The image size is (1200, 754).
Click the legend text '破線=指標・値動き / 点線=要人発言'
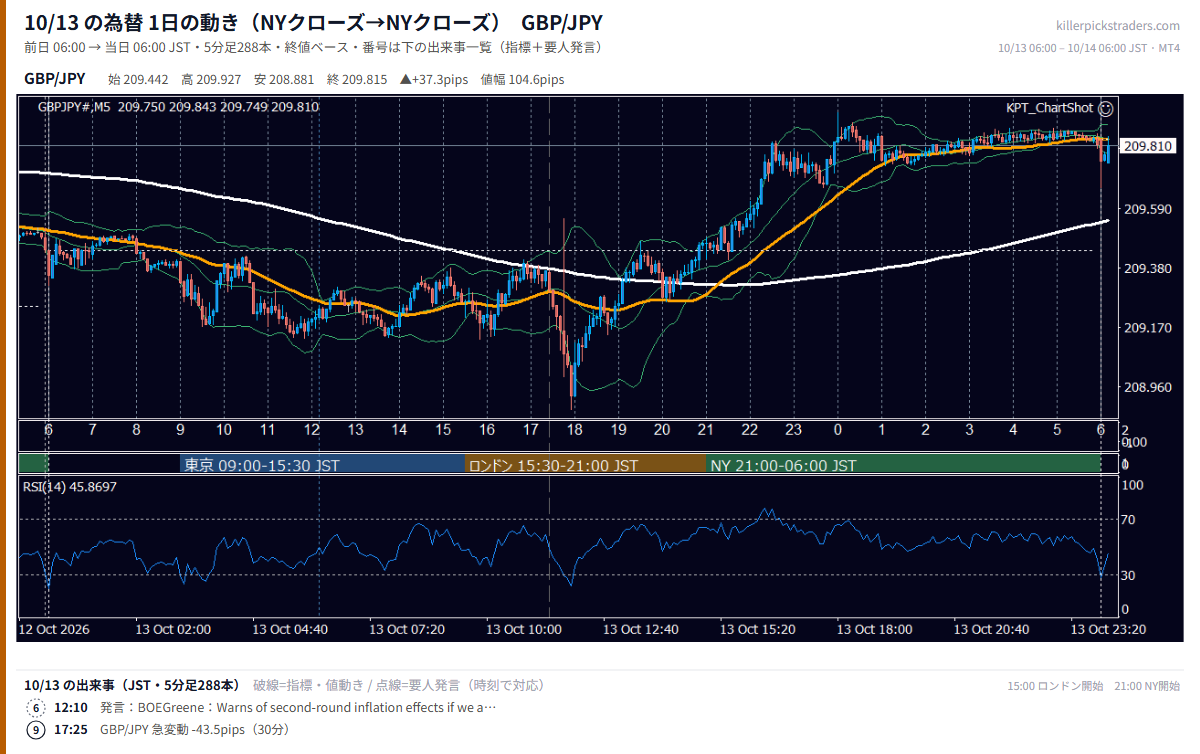coord(357,686)
